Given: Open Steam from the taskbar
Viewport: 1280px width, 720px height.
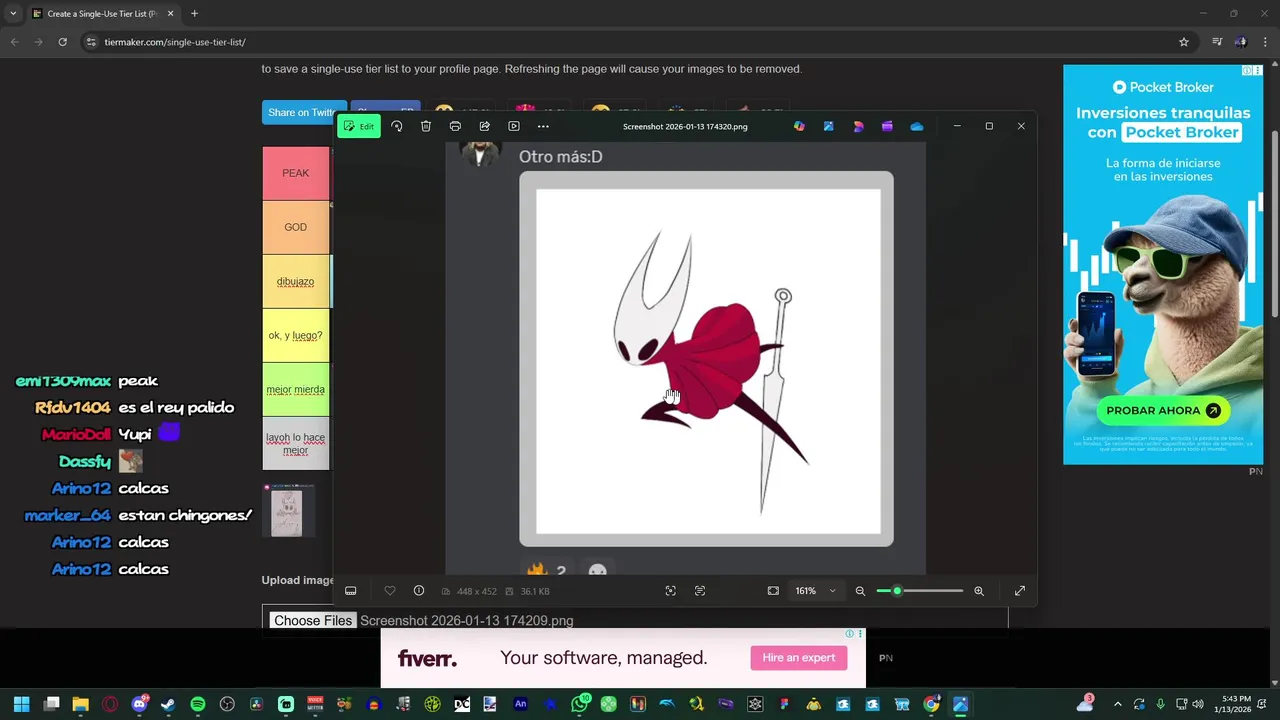Looking at the screenshot, I should (x=168, y=705).
